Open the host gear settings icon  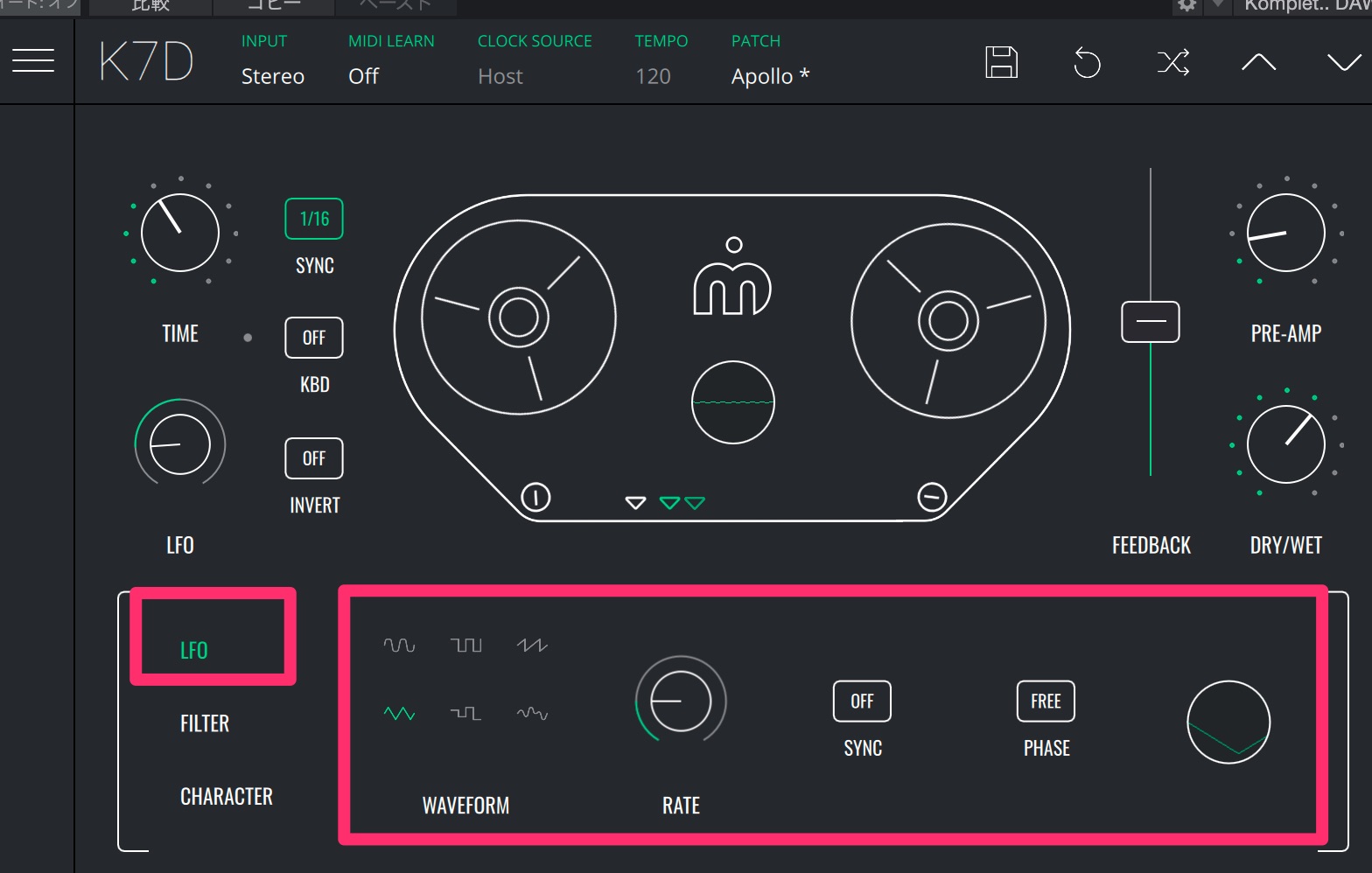coord(1187,5)
